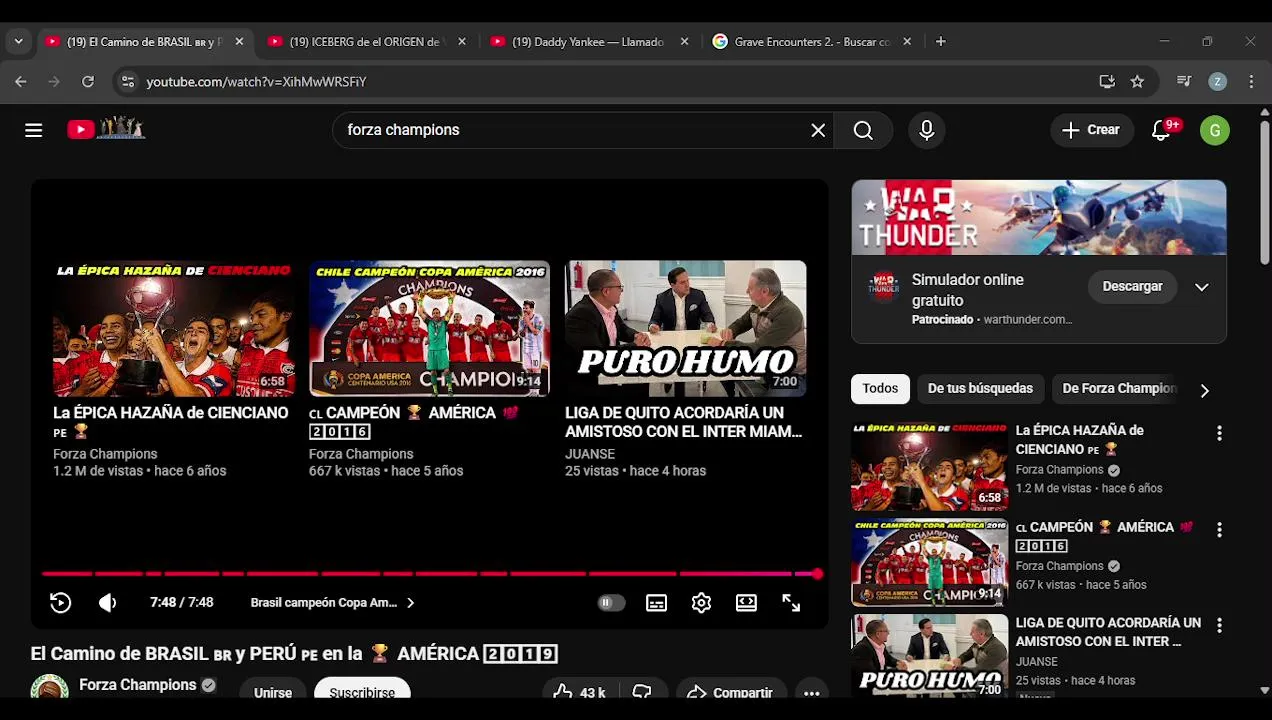
Task: Open sidebar thumbnail Chile Campeón 9:14
Action: (929, 563)
